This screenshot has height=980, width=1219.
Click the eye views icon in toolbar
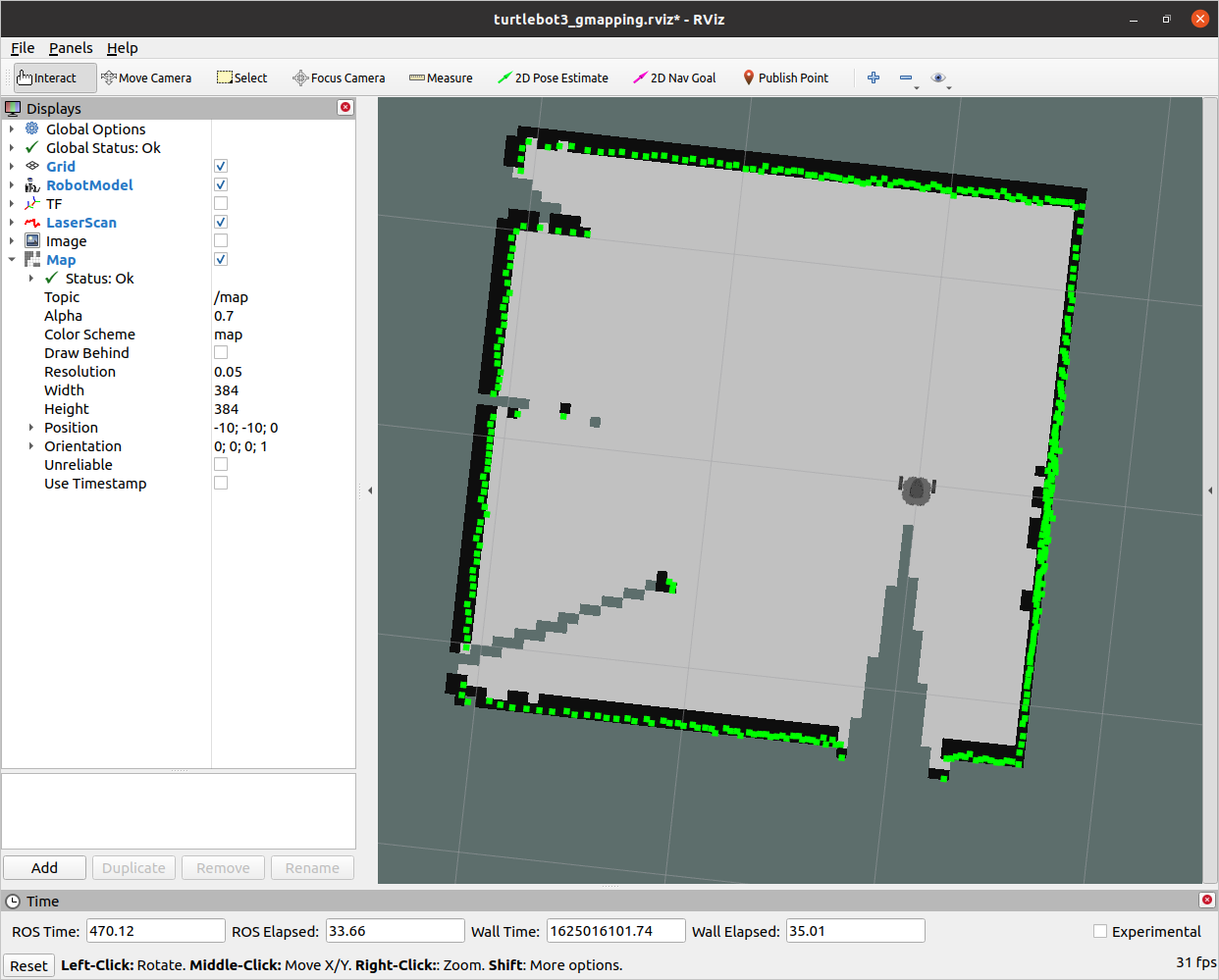coord(938,77)
